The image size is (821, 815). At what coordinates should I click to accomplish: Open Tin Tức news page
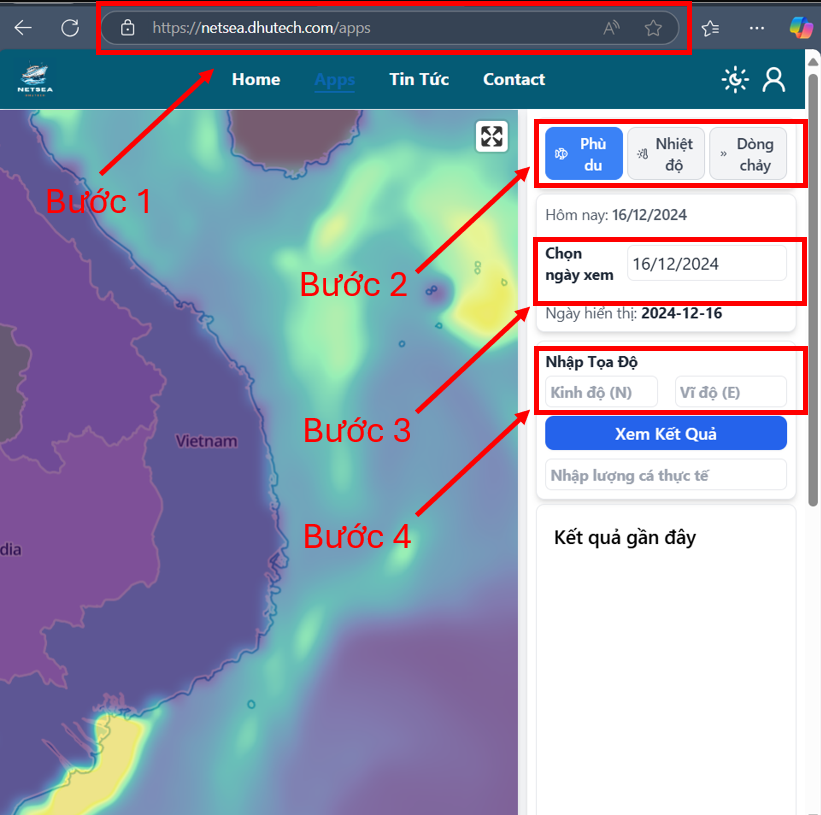[419, 80]
